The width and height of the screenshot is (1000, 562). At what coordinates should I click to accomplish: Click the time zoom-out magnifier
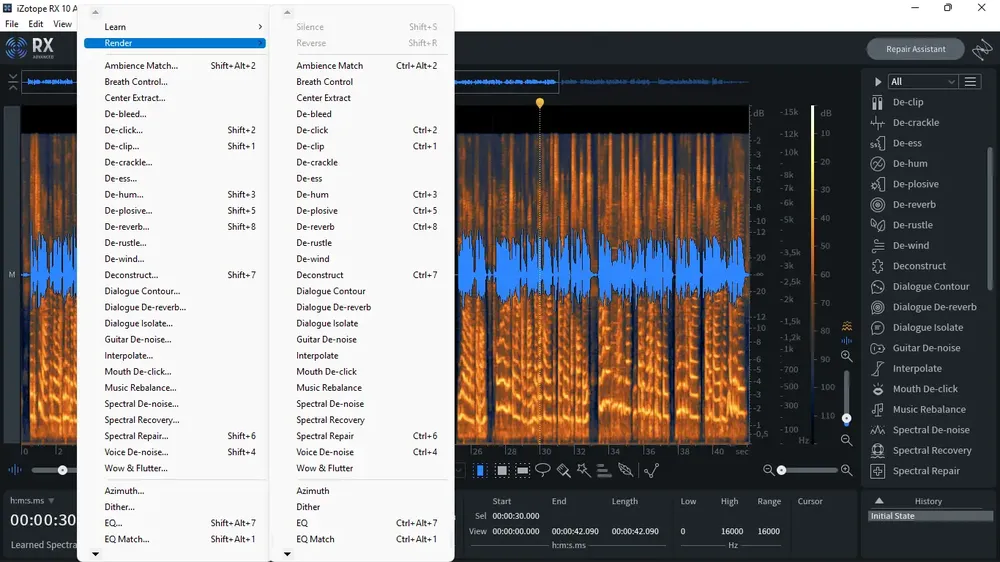point(768,470)
